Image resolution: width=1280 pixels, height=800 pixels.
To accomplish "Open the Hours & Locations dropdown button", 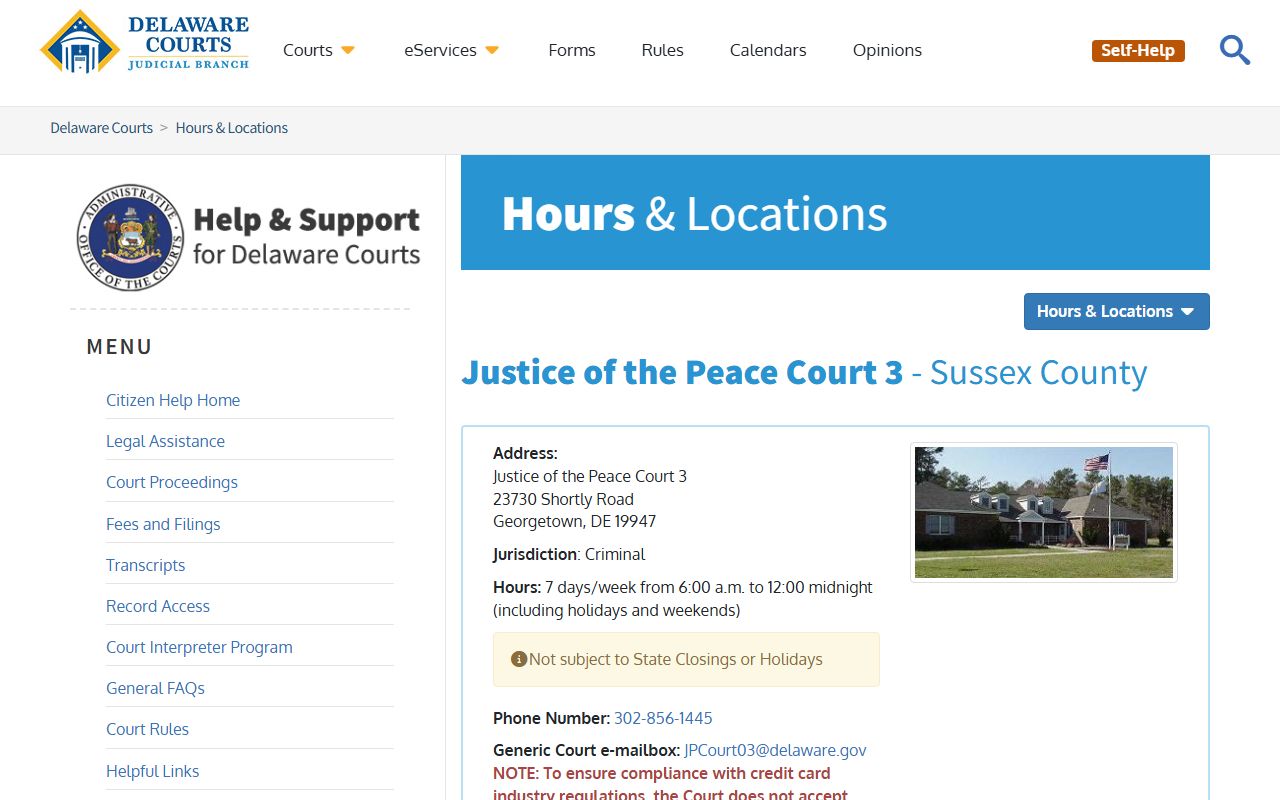I will point(1116,311).
